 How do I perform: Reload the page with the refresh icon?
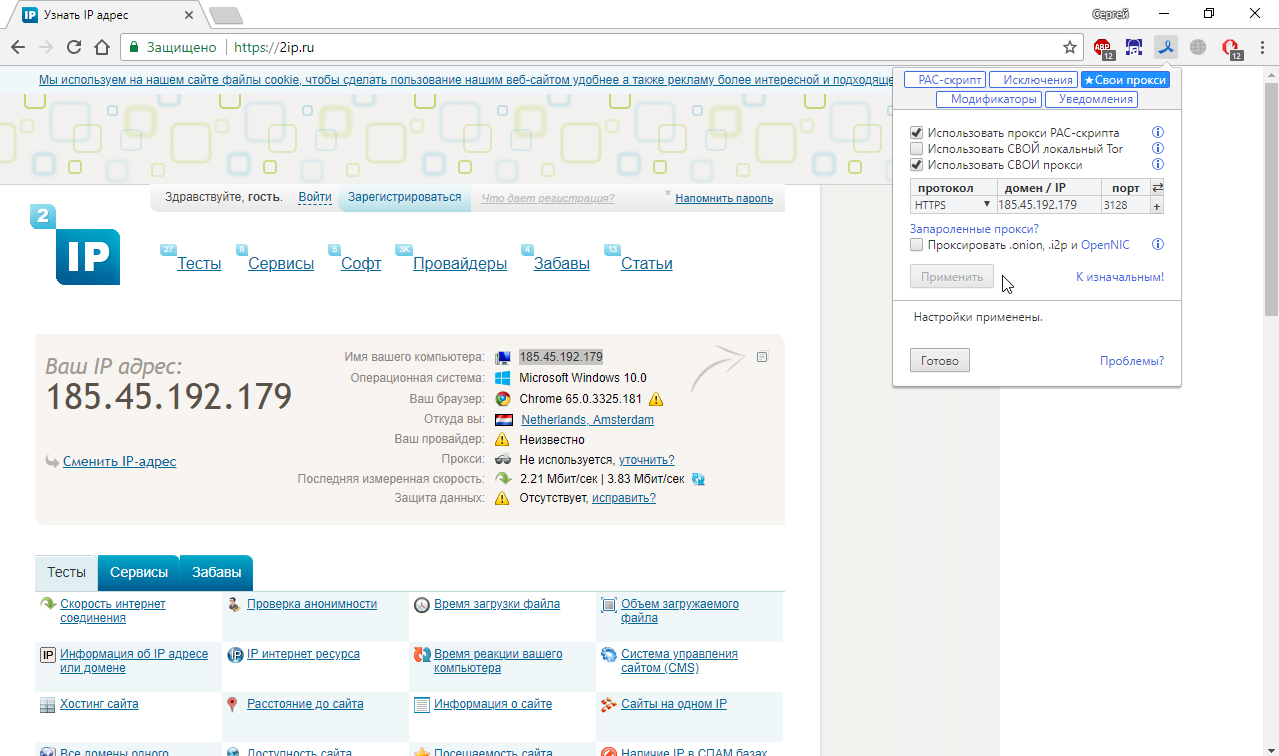[73, 47]
